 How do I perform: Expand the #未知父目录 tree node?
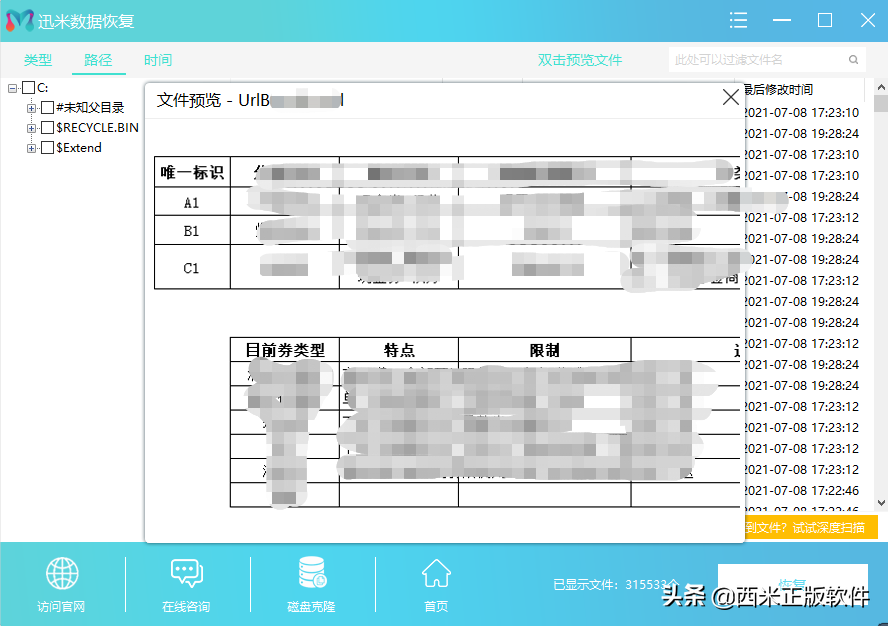(31, 108)
